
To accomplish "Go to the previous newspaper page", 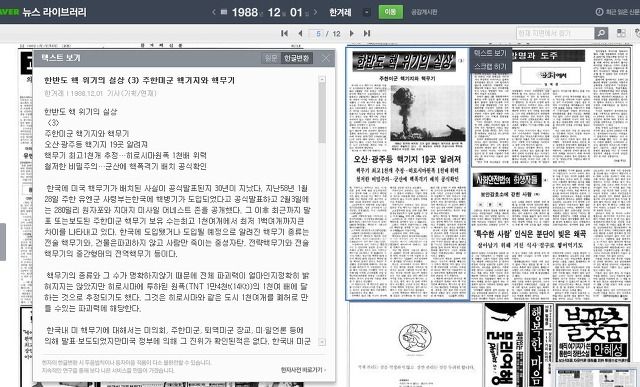I will click(300, 33).
